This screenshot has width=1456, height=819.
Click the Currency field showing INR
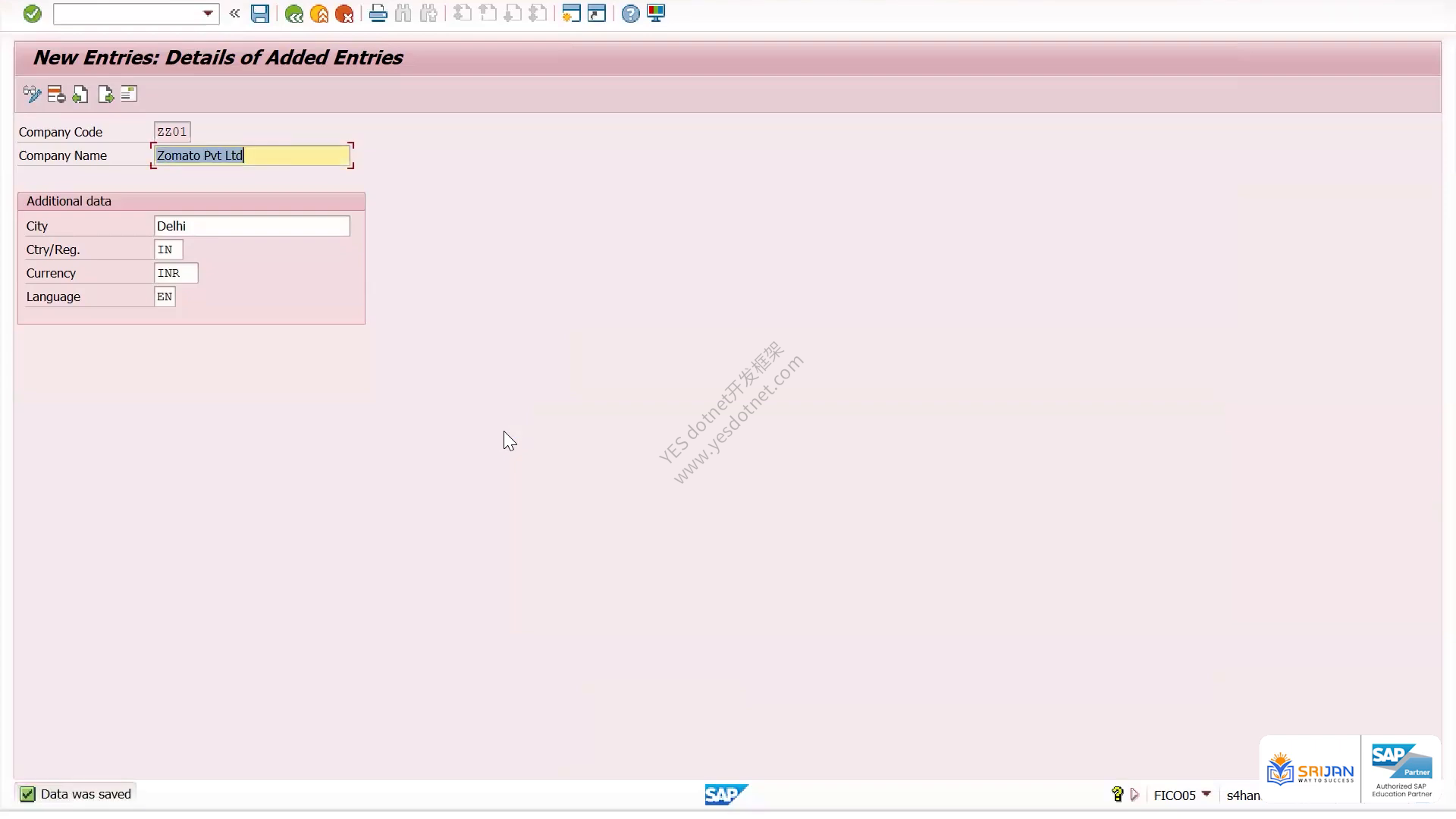coord(176,273)
